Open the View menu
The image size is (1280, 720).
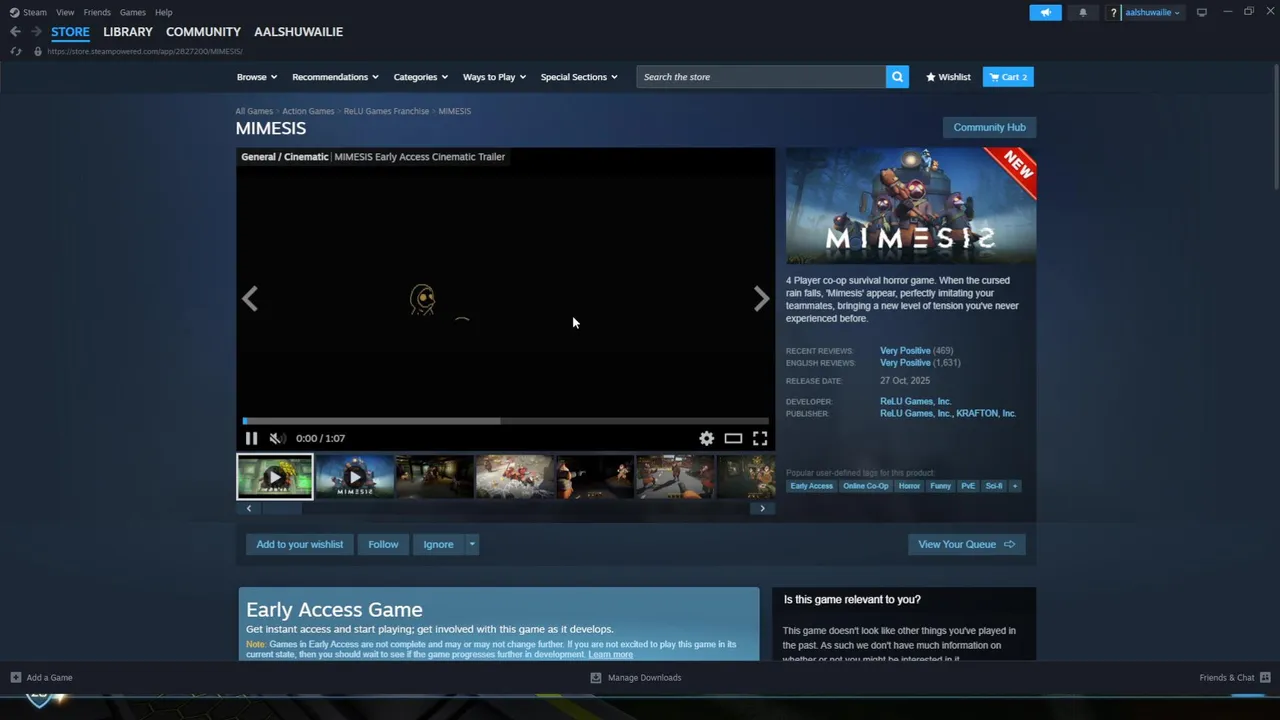[65, 12]
